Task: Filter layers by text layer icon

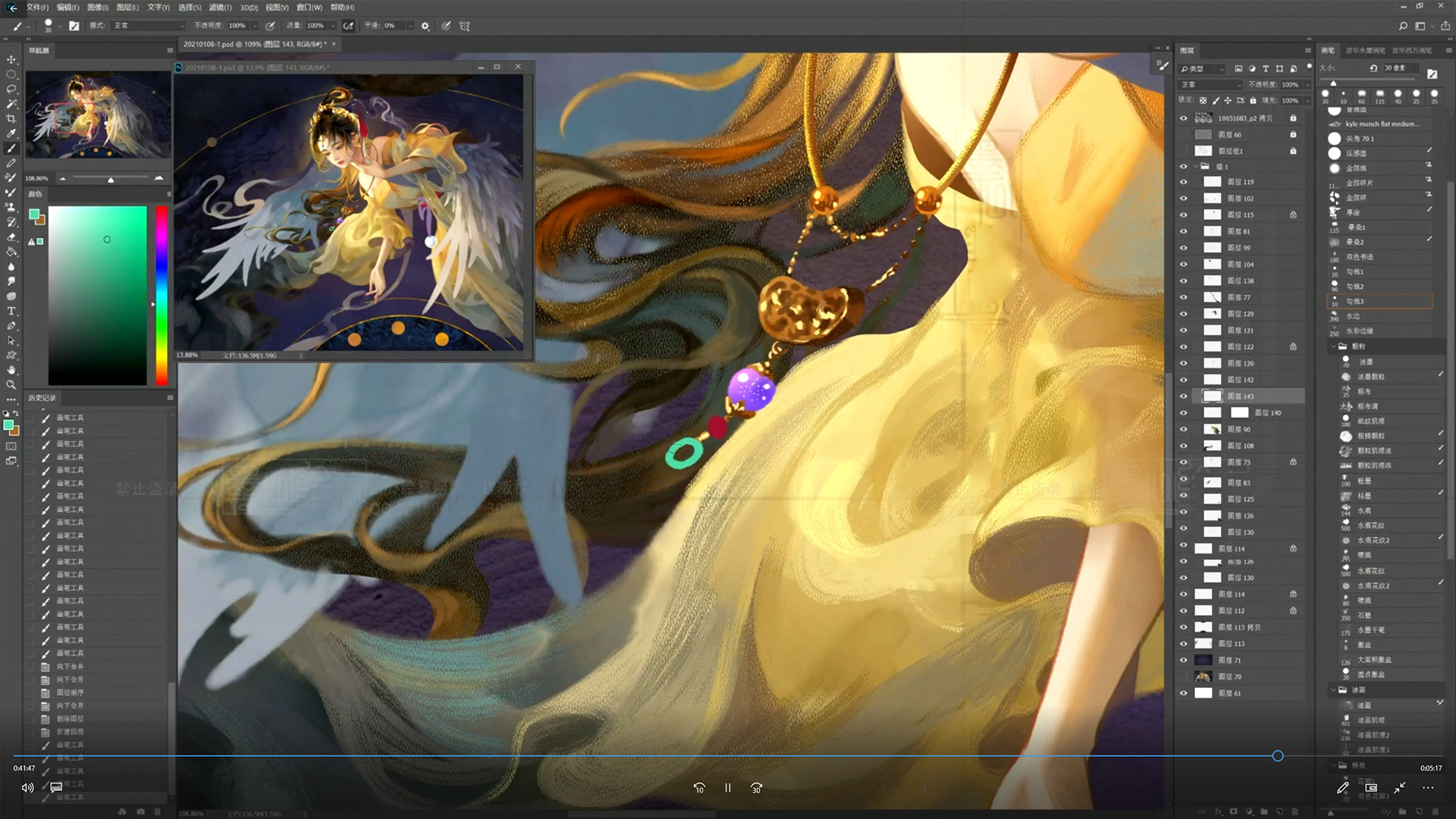Action: pyautogui.click(x=1266, y=69)
